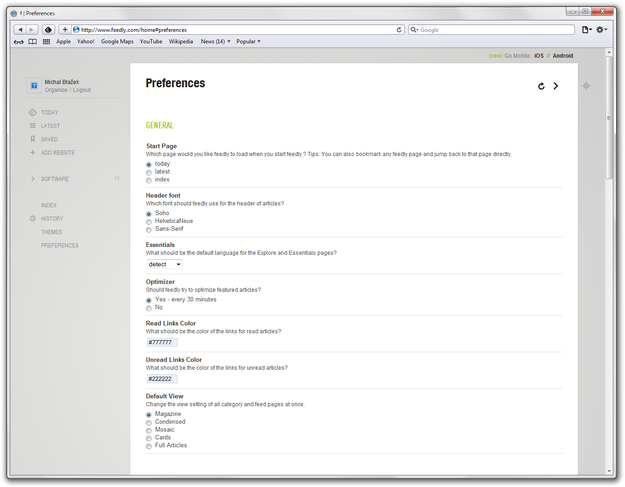Open the Index page link

[49, 205]
